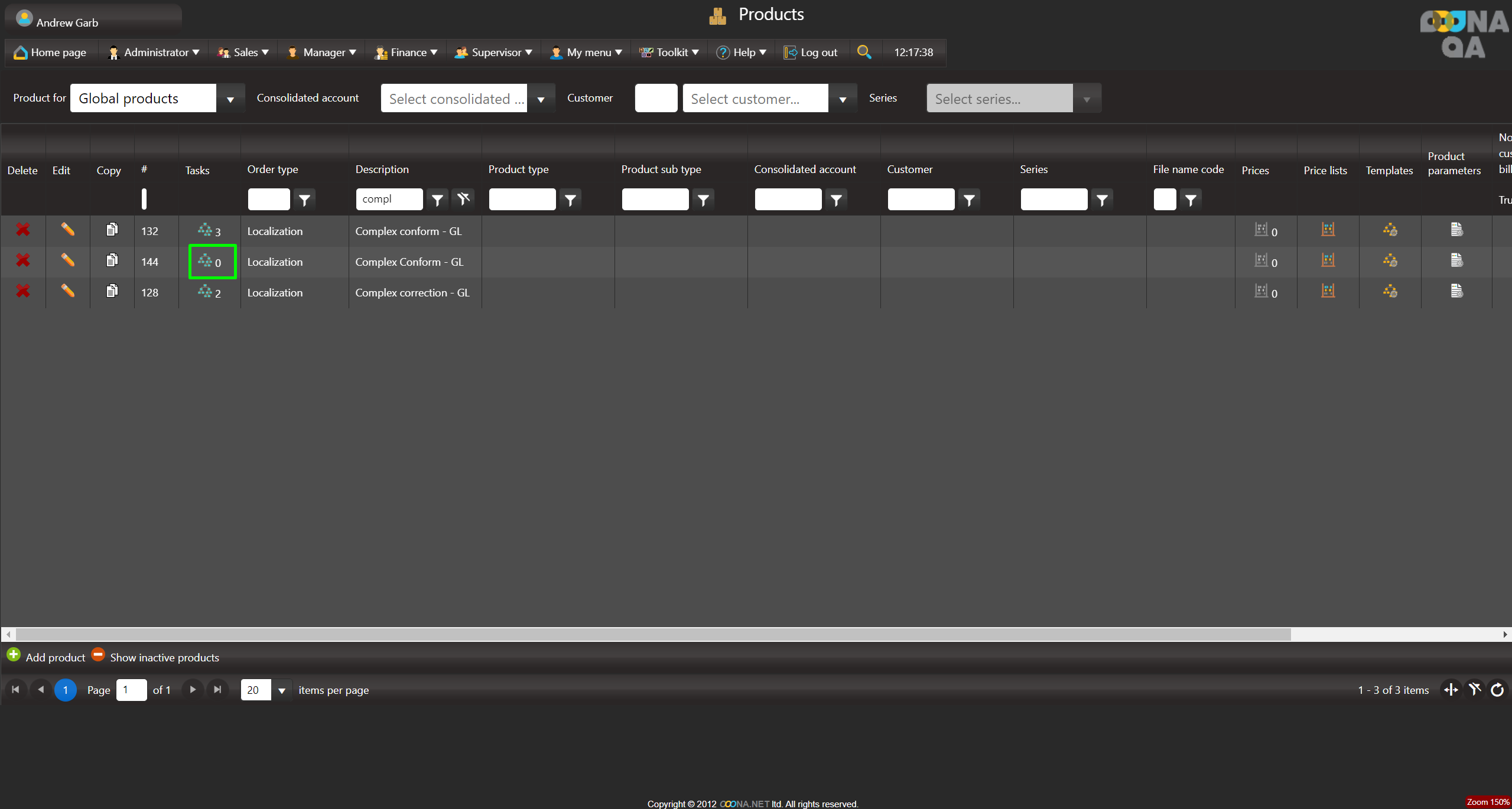1512x809 pixels.
Task: Clear the Description column filter
Action: tap(463, 200)
